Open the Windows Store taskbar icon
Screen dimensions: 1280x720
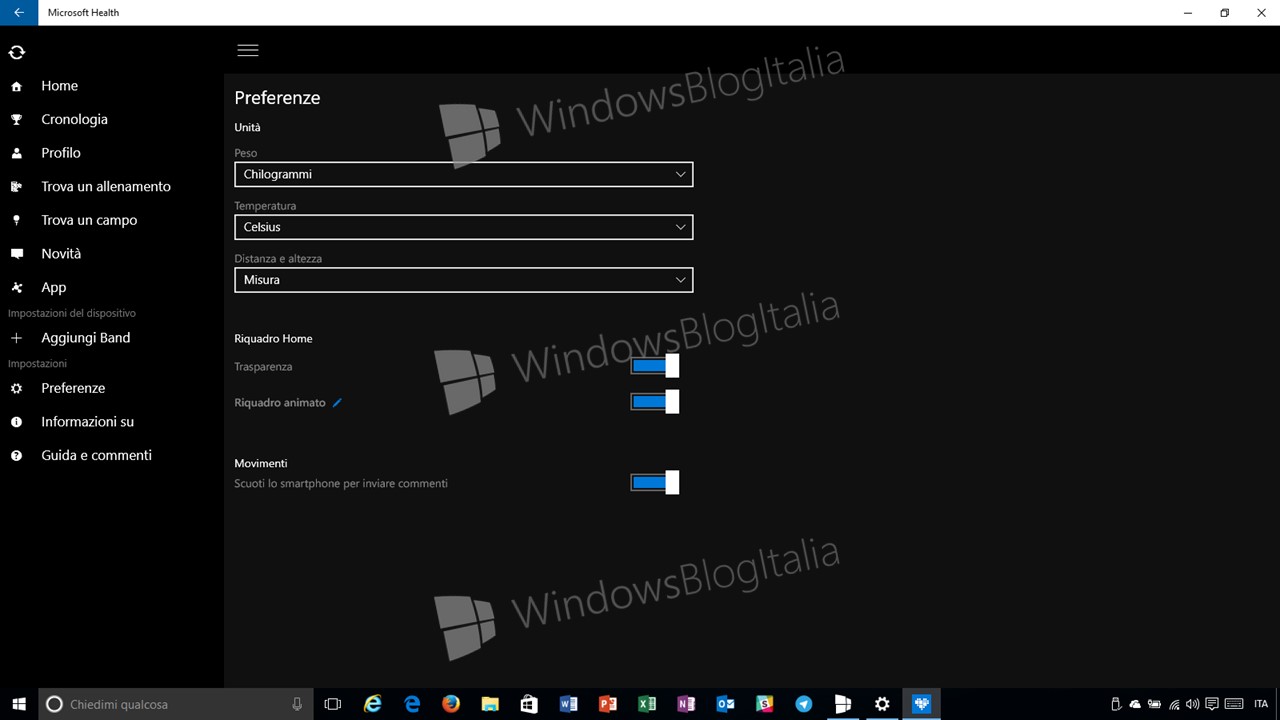point(529,704)
